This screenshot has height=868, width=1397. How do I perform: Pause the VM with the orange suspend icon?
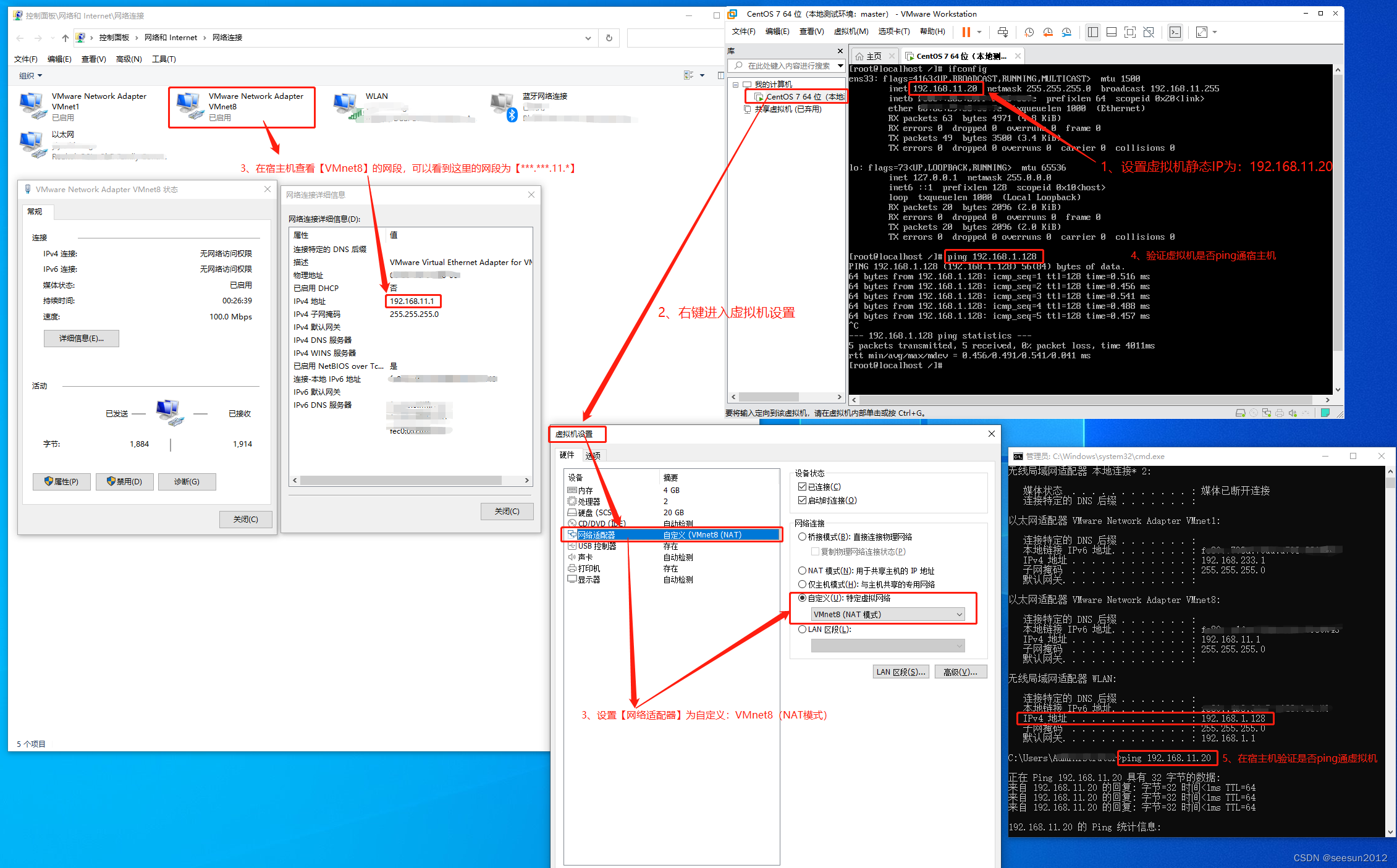(x=966, y=32)
